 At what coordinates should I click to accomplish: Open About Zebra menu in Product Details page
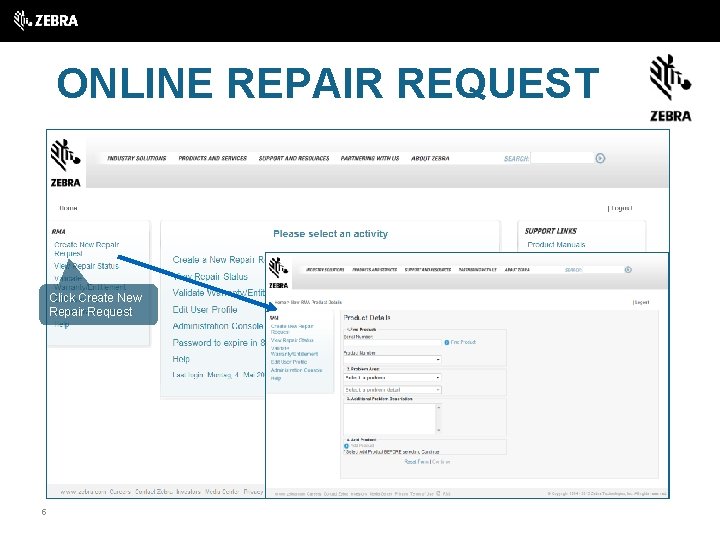coord(517,270)
